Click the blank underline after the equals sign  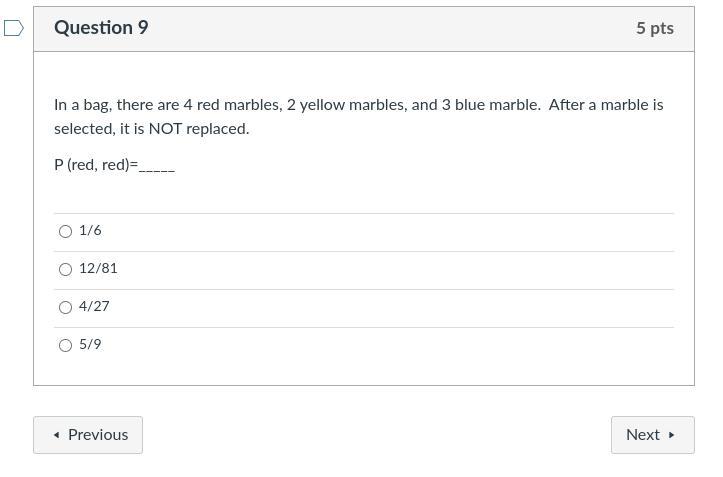coord(157,166)
